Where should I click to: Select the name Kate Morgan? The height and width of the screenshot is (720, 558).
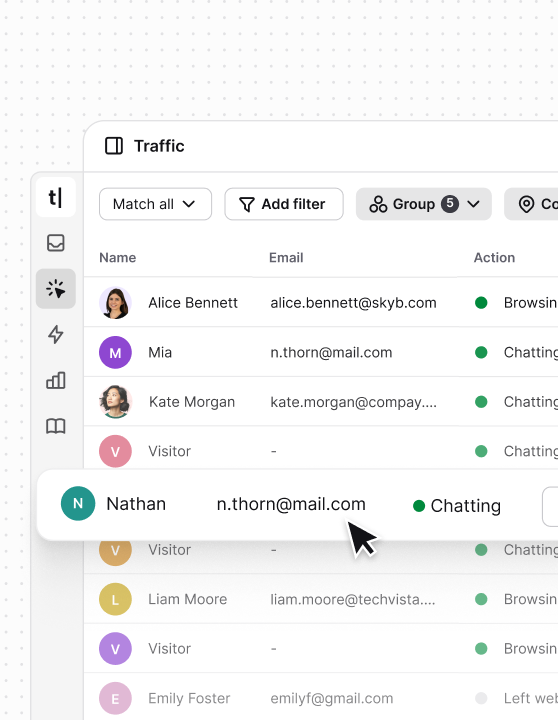coord(192,402)
